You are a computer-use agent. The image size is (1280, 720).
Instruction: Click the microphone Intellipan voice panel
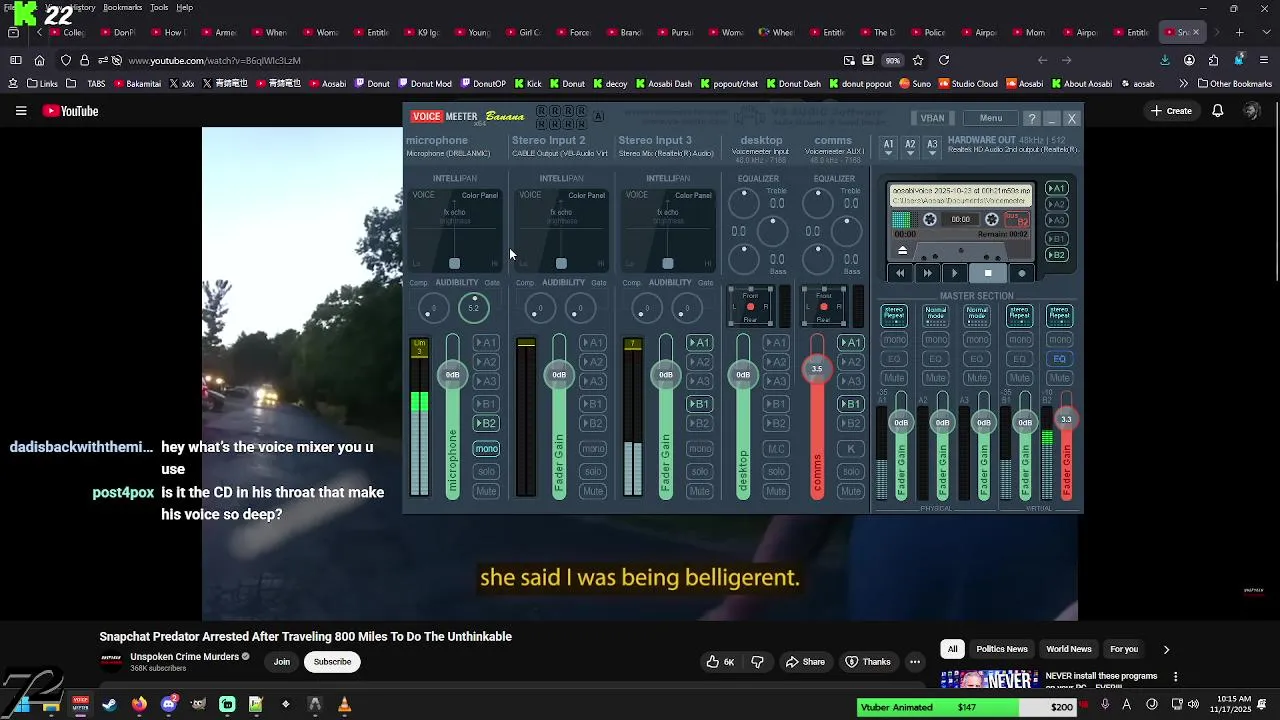point(455,229)
